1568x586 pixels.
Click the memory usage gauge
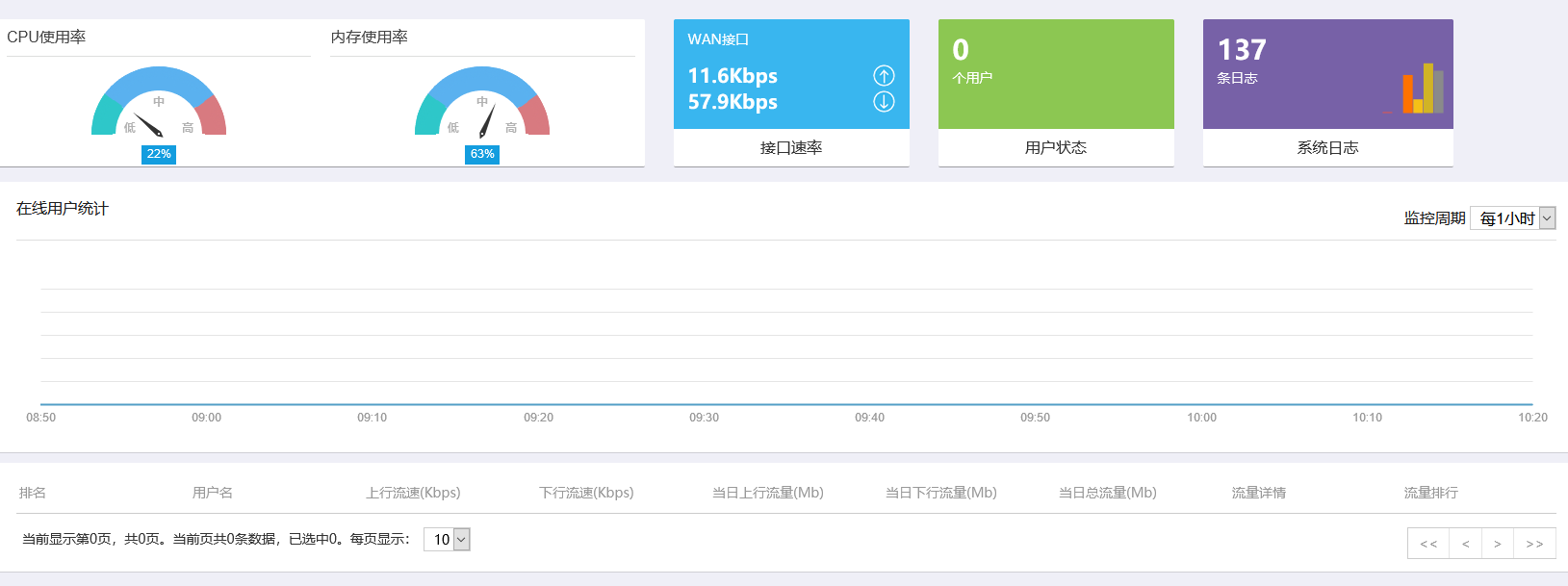[x=482, y=101]
